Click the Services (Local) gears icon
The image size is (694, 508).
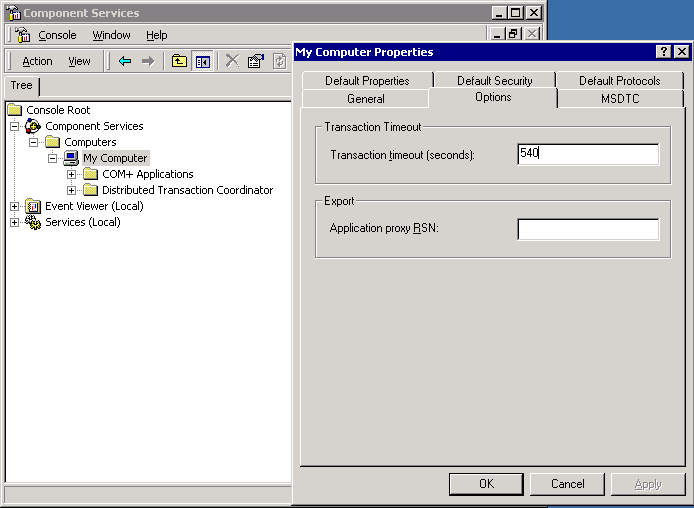pos(33,222)
